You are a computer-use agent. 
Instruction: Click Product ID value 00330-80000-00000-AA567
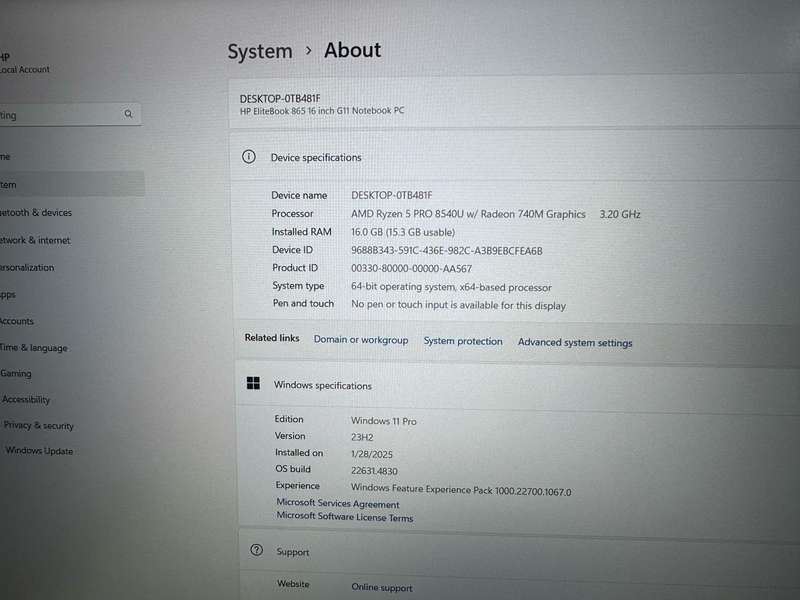coord(411,268)
